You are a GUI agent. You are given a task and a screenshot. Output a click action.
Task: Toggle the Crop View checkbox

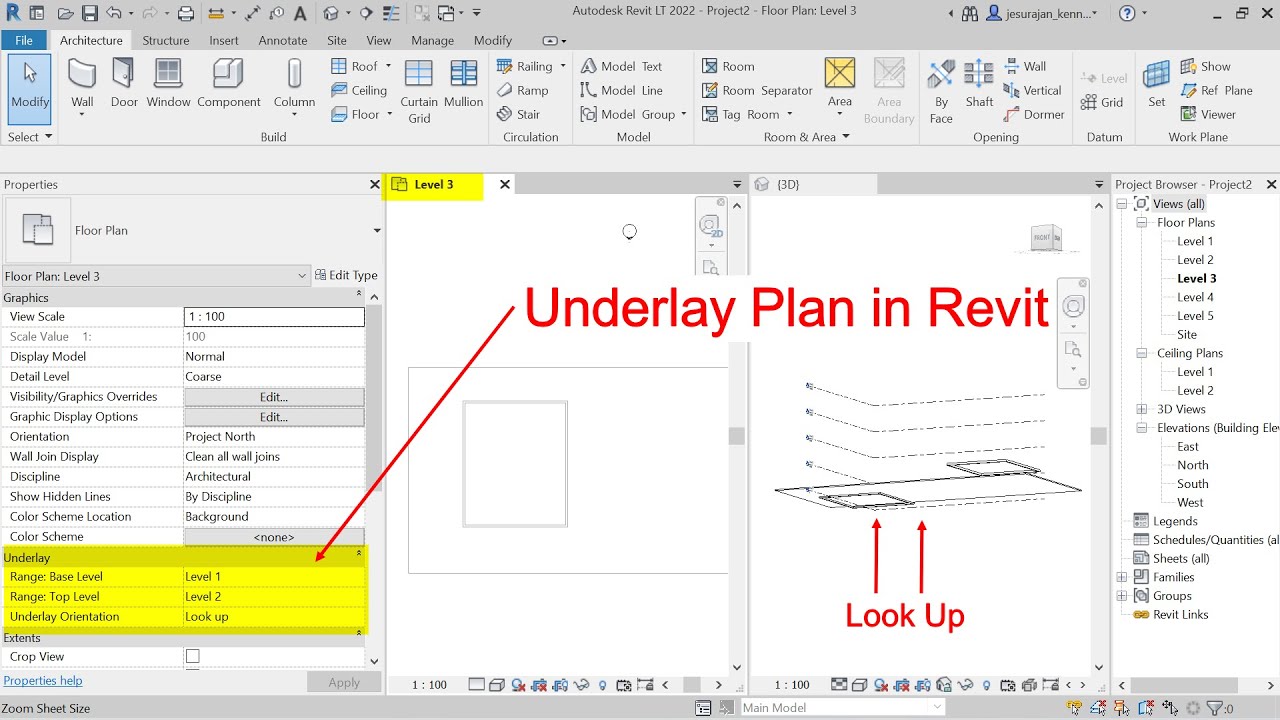point(193,656)
